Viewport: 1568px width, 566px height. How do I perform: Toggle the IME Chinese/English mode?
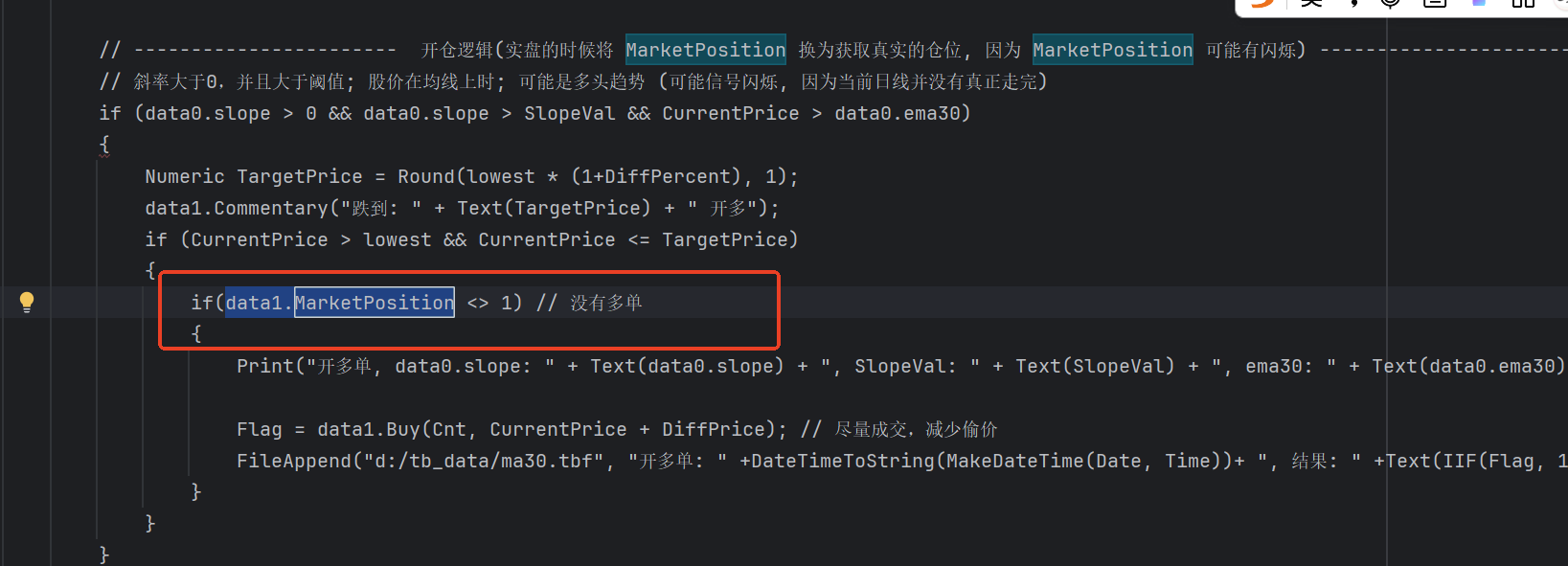pyautogui.click(x=1311, y=3)
